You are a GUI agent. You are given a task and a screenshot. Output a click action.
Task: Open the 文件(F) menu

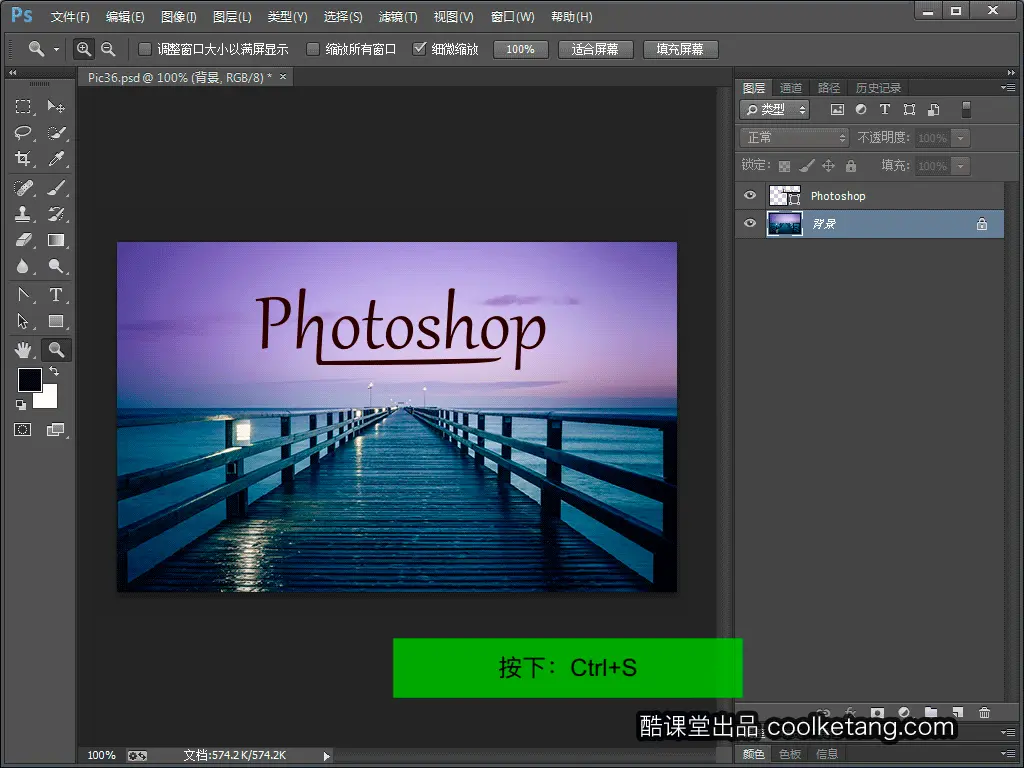[x=70, y=17]
